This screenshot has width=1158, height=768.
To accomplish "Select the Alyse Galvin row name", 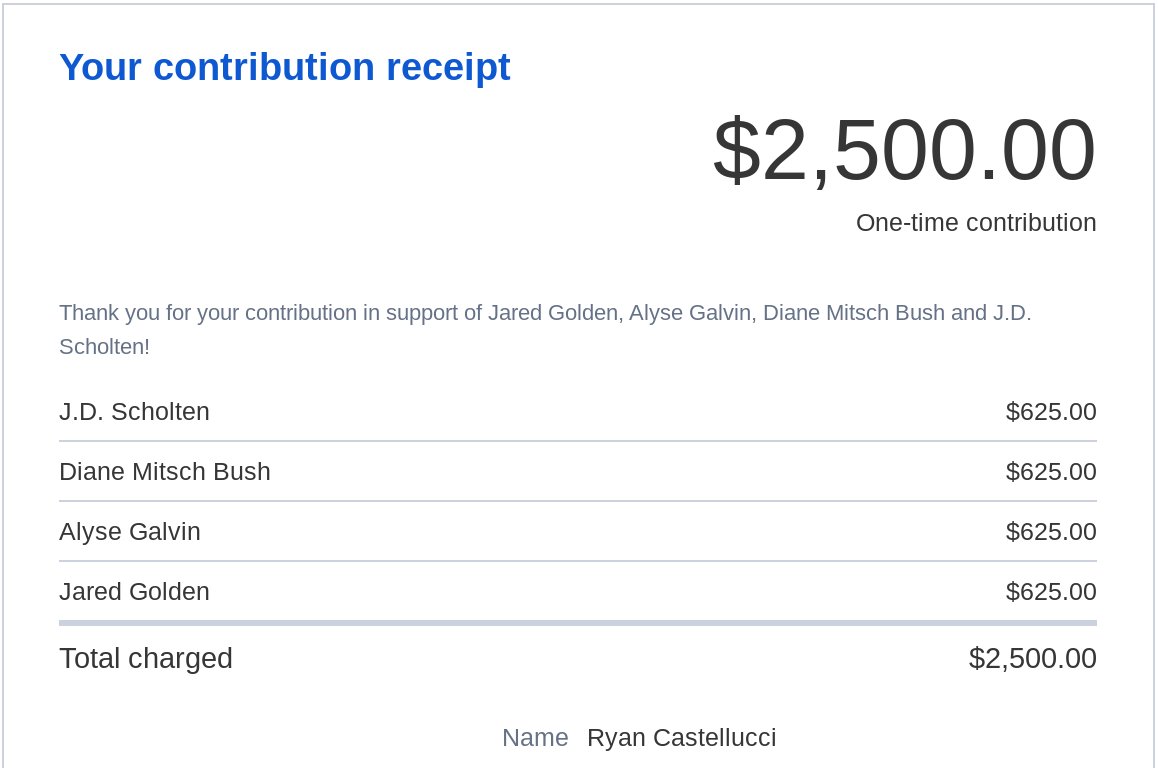I will click(x=130, y=532).
